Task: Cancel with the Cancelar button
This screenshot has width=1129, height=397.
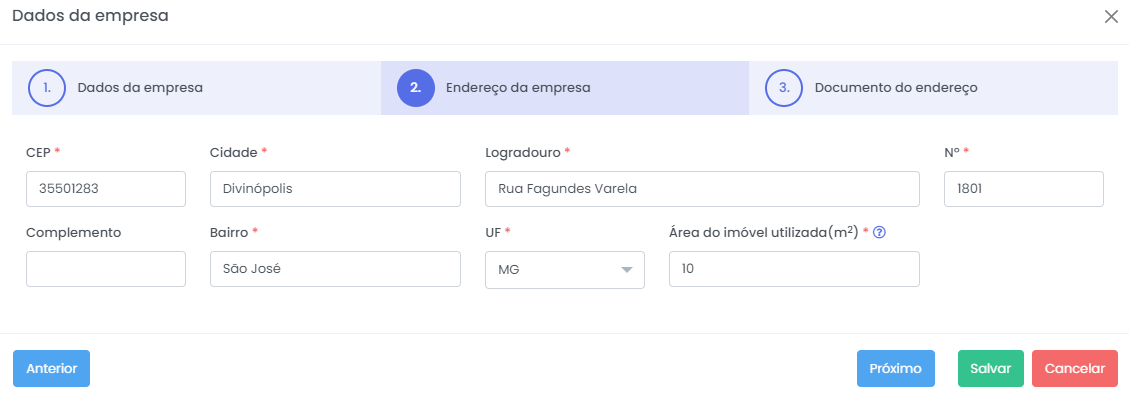Action: click(x=1075, y=368)
